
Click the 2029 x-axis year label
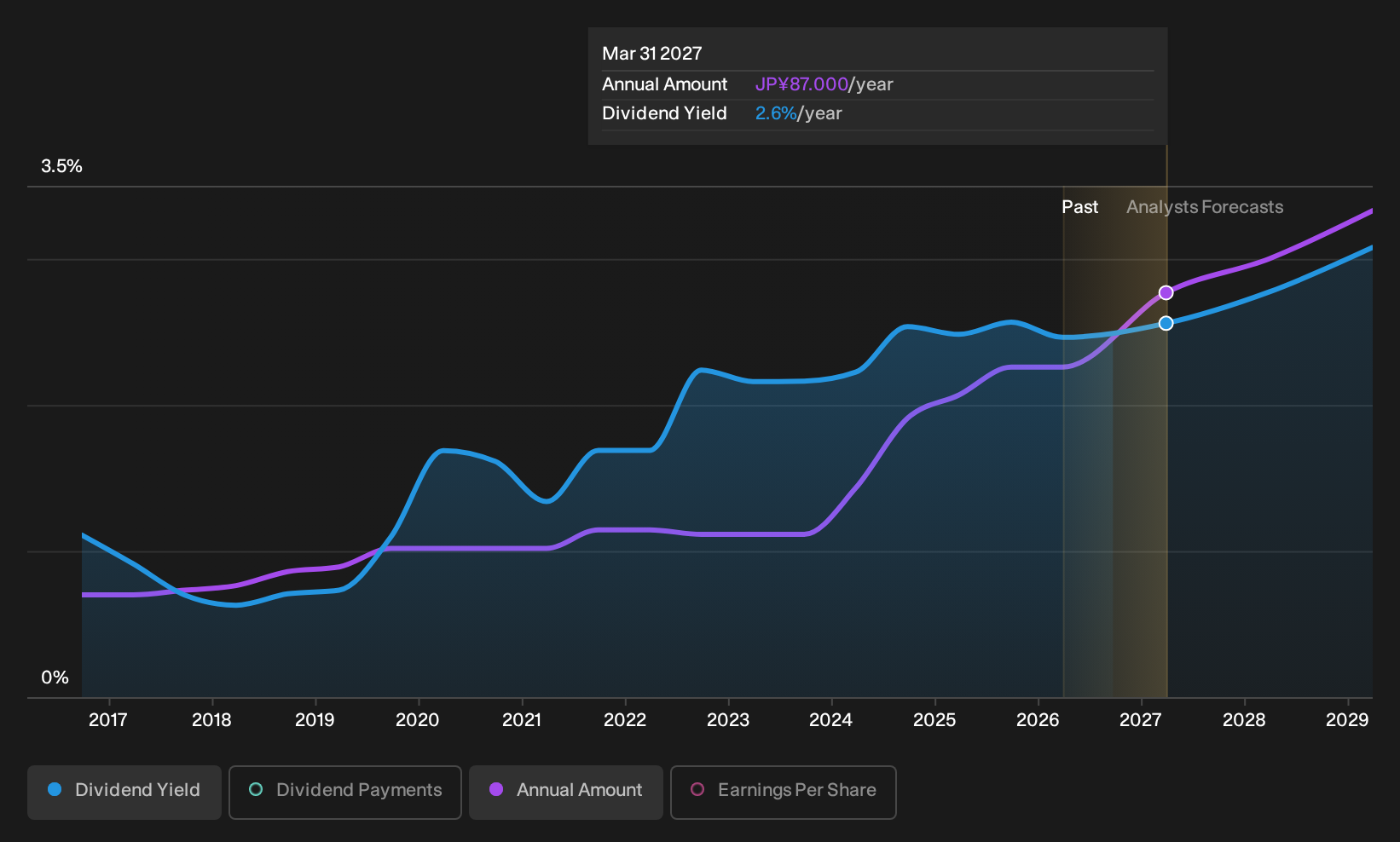point(1347,720)
